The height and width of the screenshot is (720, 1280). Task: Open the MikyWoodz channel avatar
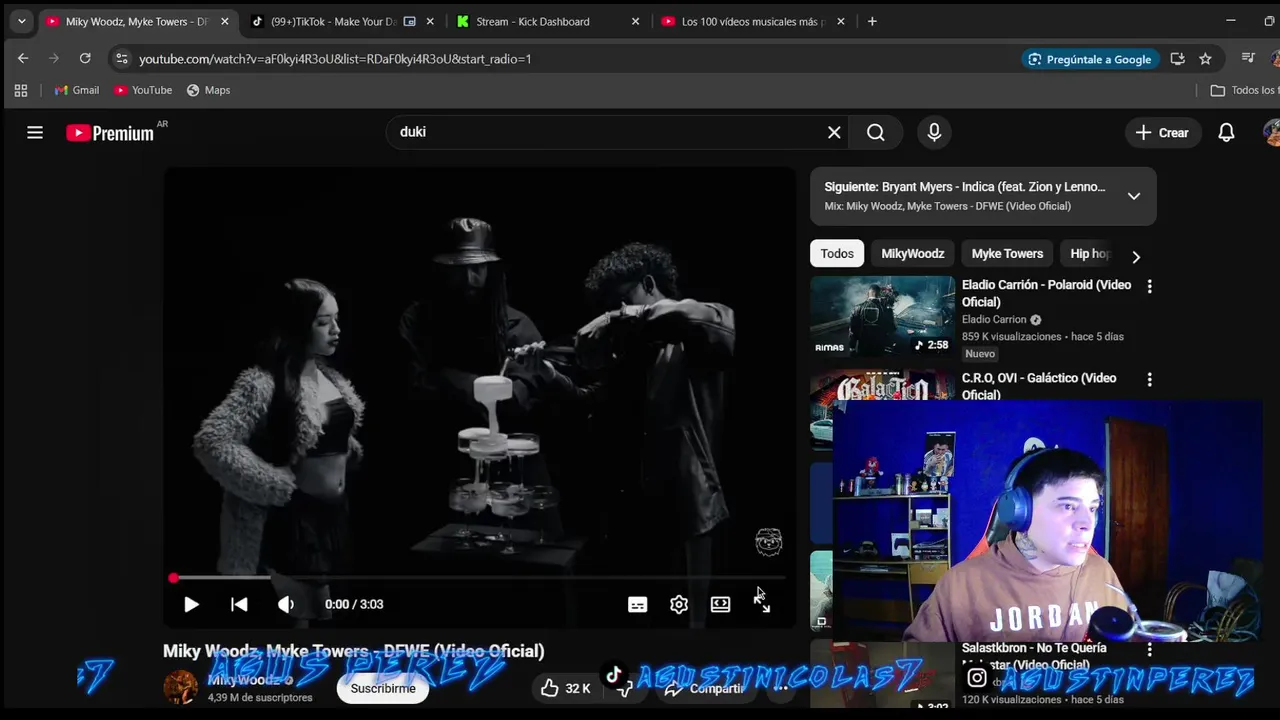181,688
